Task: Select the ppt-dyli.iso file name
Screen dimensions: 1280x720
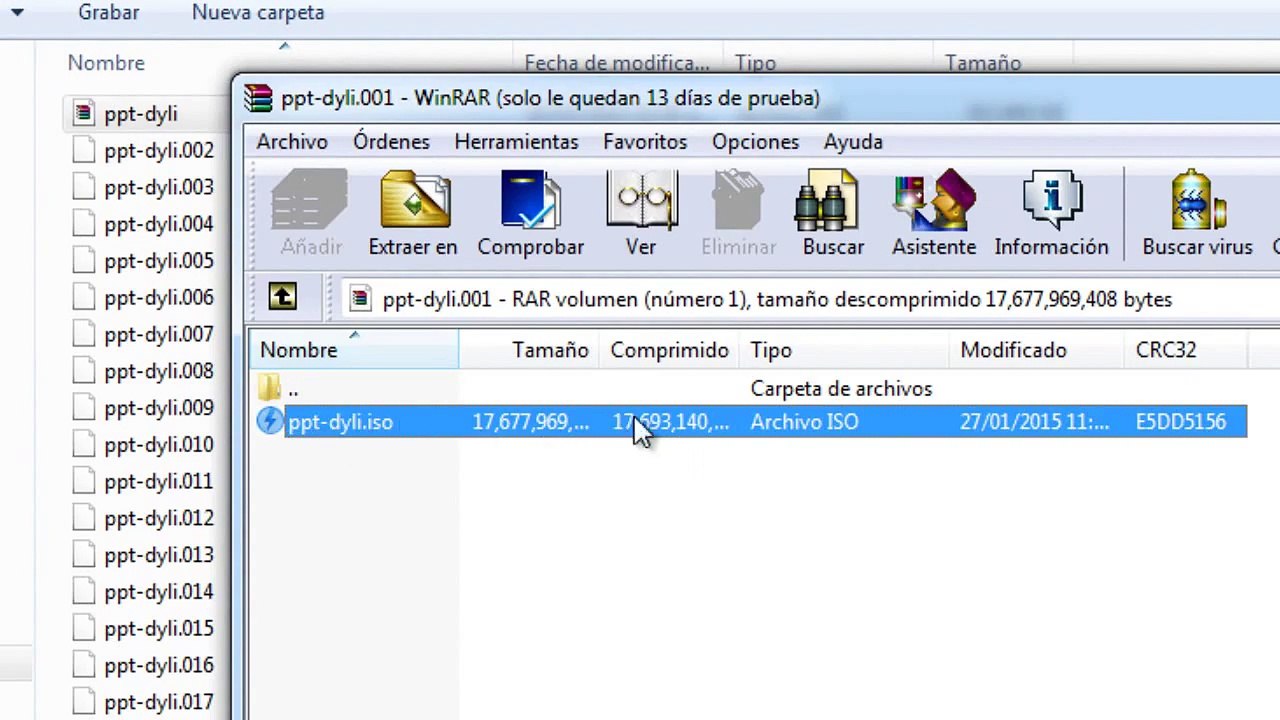Action: point(340,422)
